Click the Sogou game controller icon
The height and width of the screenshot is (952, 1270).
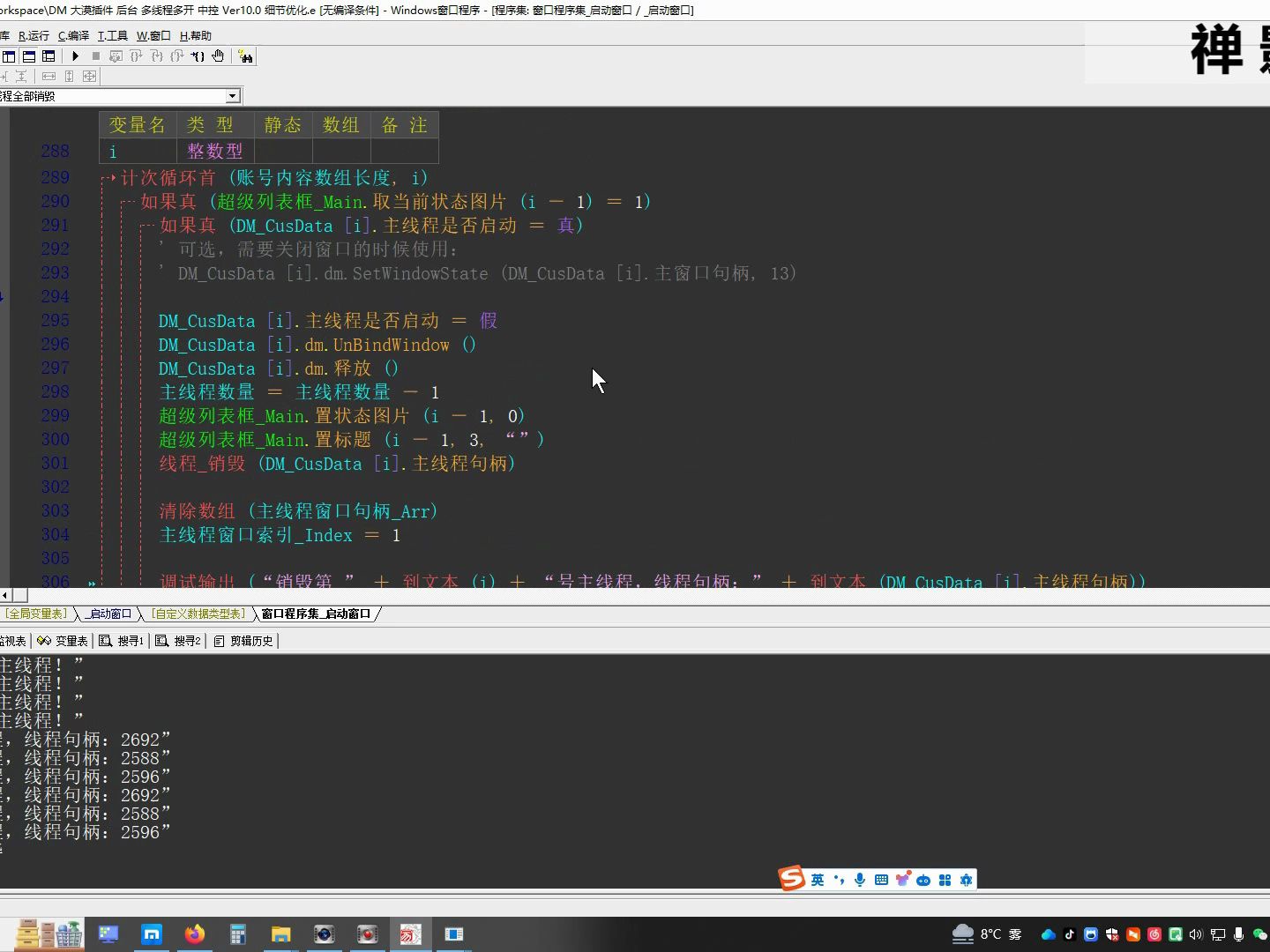pyautogui.click(x=923, y=880)
